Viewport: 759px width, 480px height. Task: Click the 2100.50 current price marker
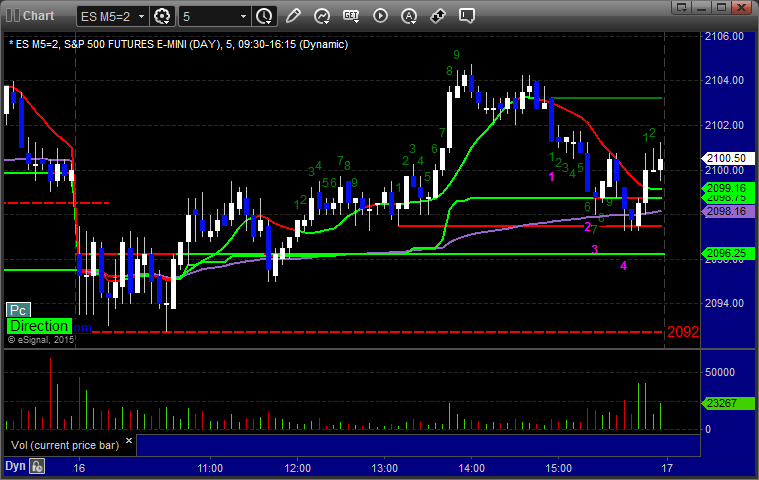click(728, 158)
